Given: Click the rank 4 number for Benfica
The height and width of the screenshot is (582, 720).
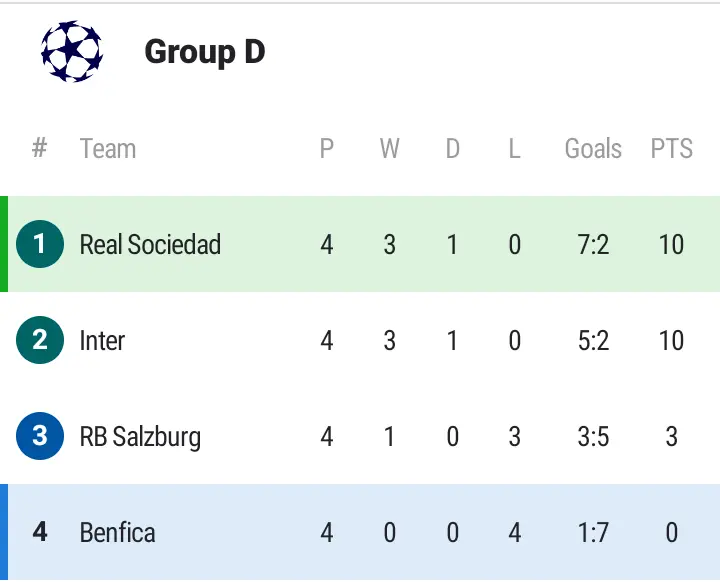Looking at the screenshot, I should (40, 532).
